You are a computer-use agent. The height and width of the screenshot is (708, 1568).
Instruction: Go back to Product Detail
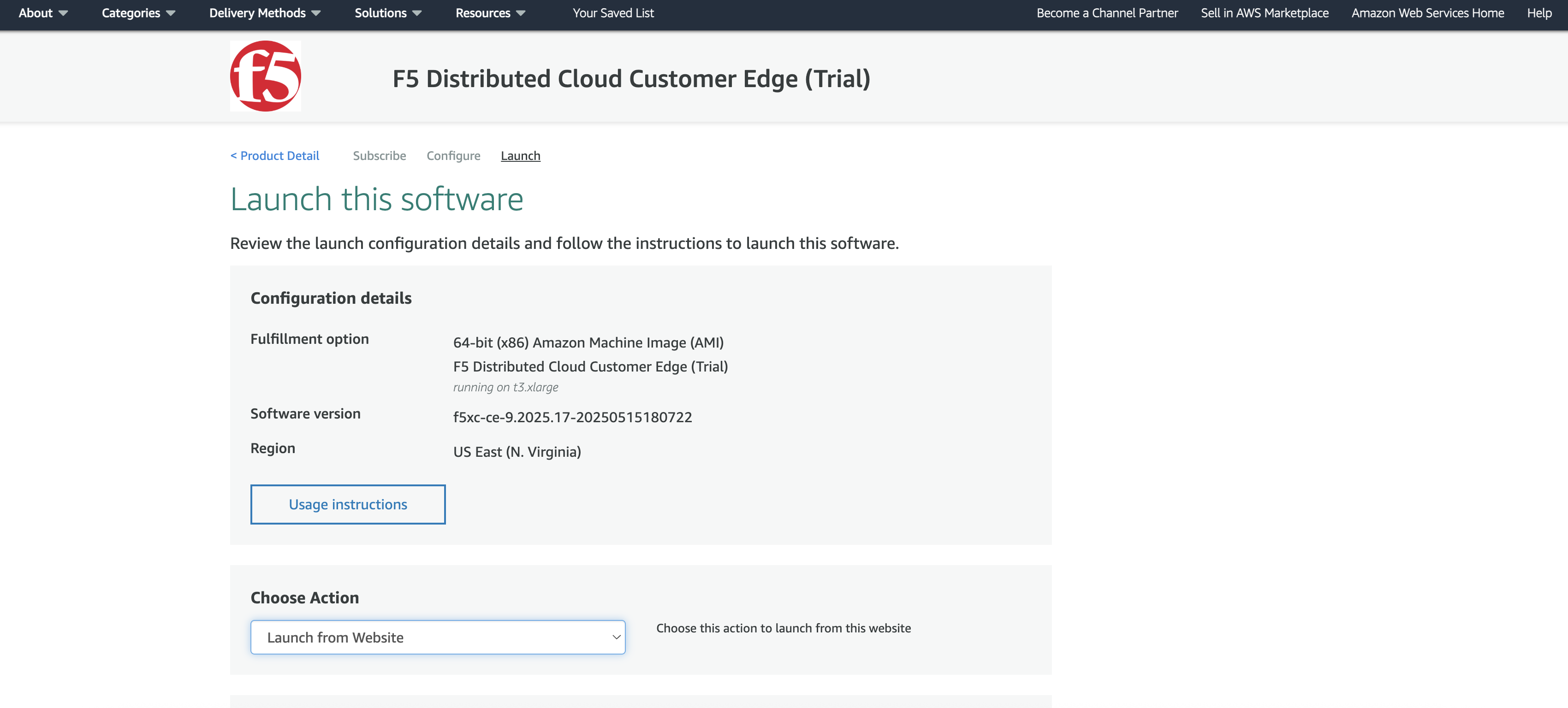click(274, 156)
